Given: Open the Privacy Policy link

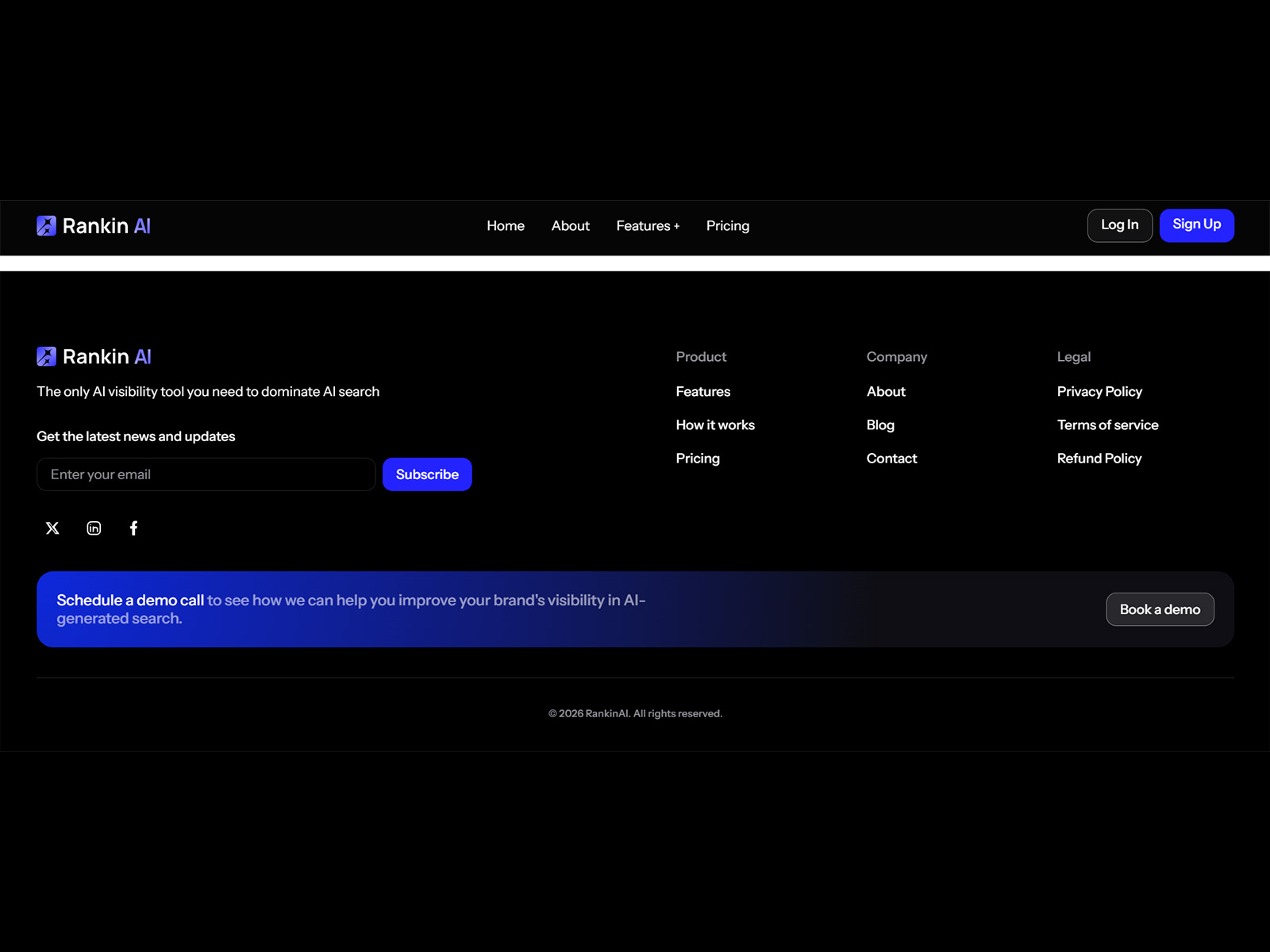Looking at the screenshot, I should [1099, 392].
